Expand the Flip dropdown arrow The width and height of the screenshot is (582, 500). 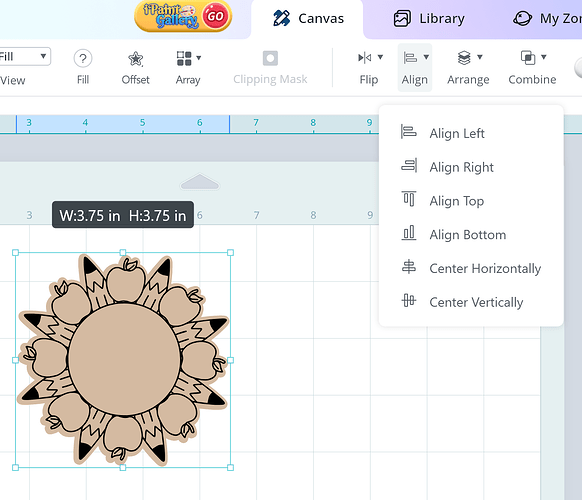(380, 57)
